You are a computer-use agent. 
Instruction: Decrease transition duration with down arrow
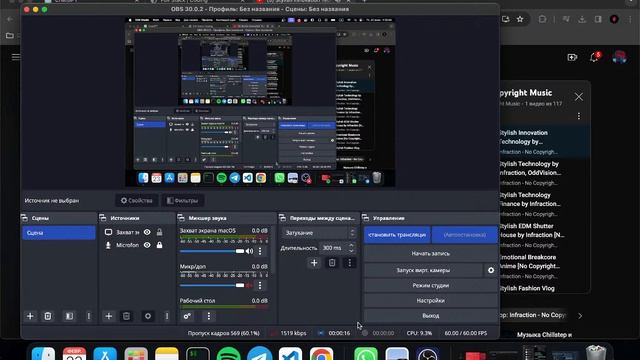(351, 250)
